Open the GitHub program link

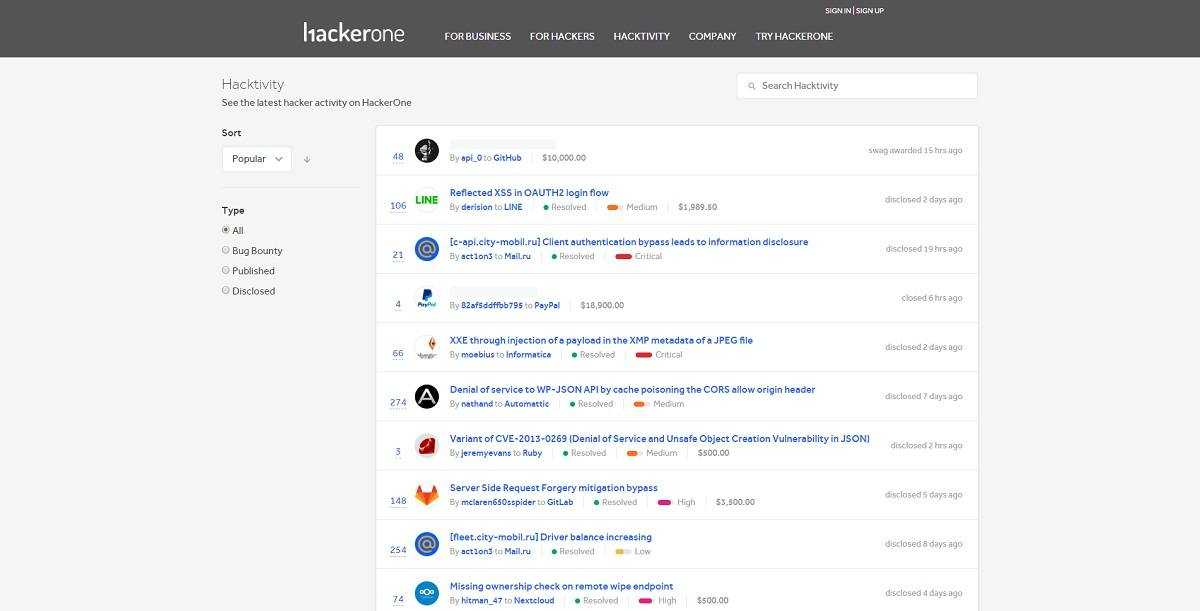507,158
